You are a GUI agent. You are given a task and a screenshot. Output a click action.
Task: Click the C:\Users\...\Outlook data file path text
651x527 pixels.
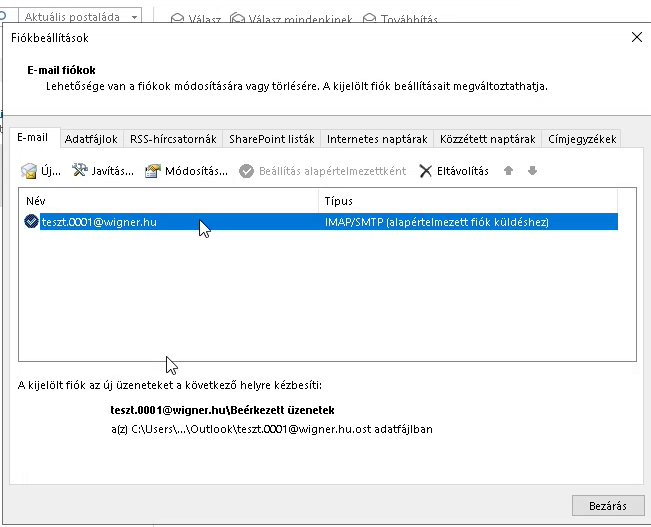[x=272, y=429]
